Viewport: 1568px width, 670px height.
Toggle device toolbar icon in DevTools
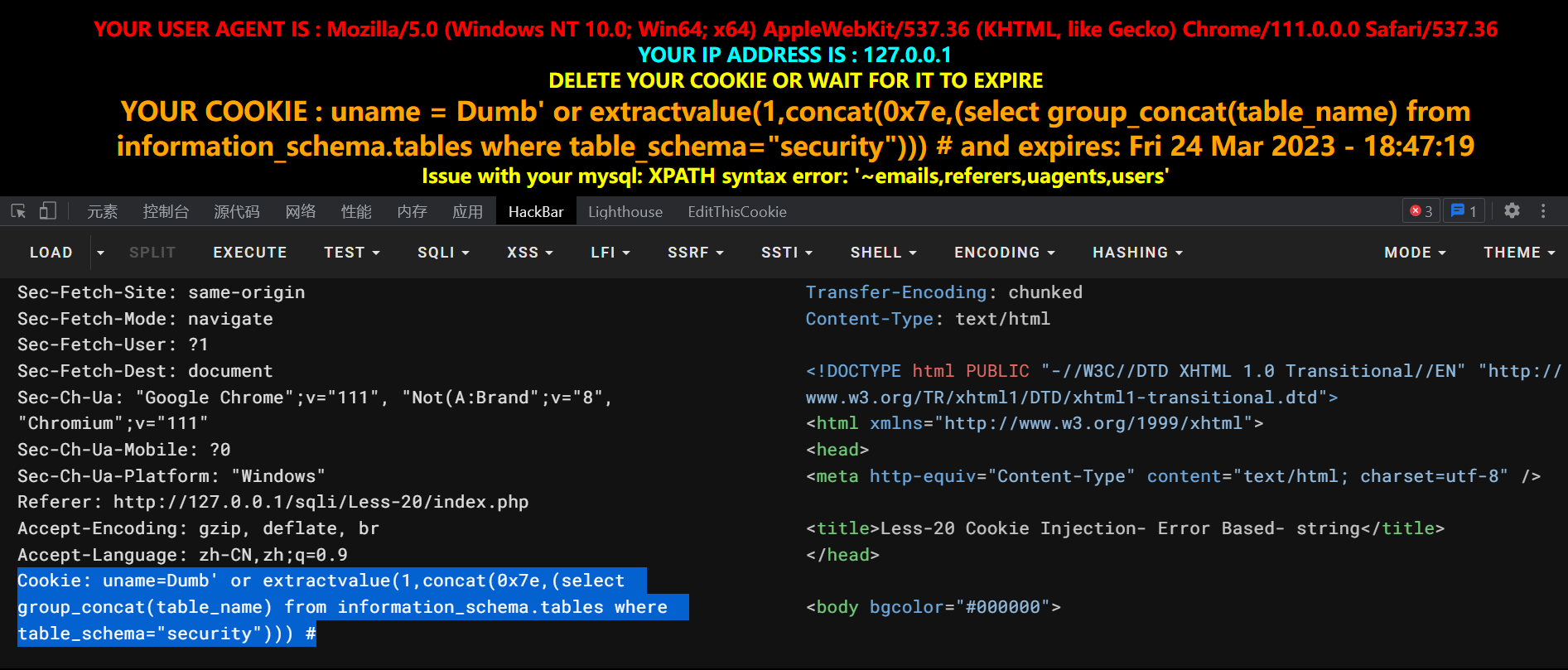[48, 211]
